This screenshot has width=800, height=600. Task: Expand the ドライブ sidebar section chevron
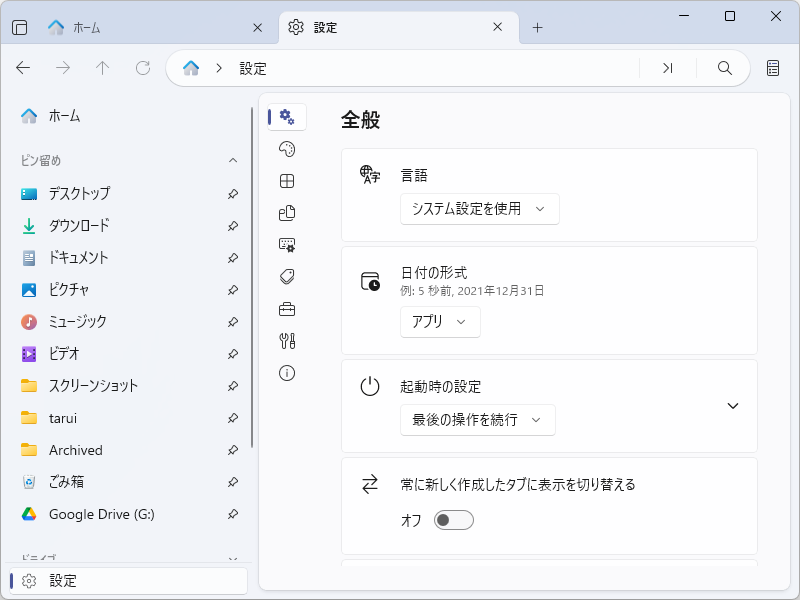[x=233, y=559]
